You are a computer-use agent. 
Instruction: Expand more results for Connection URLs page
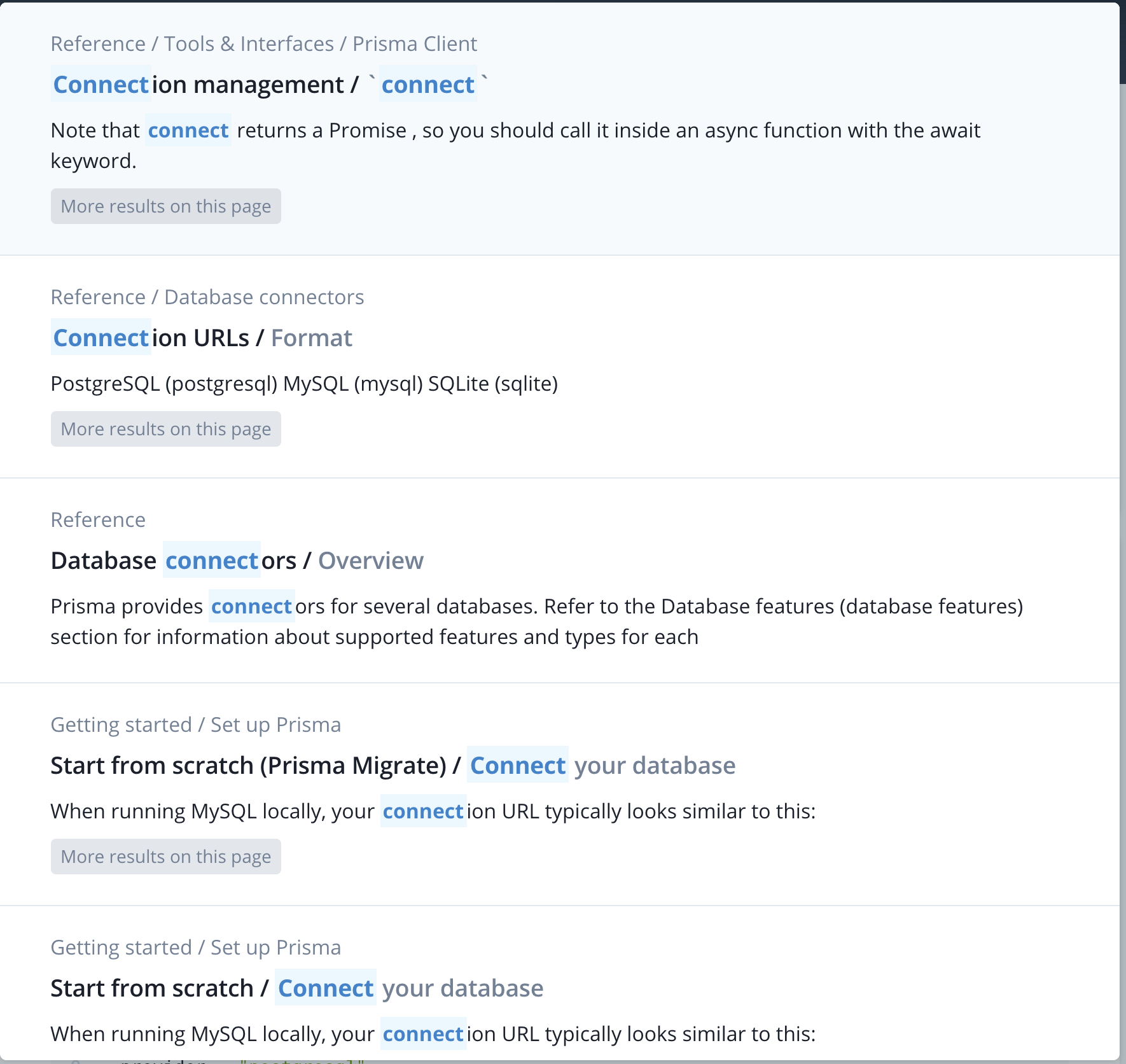165,428
